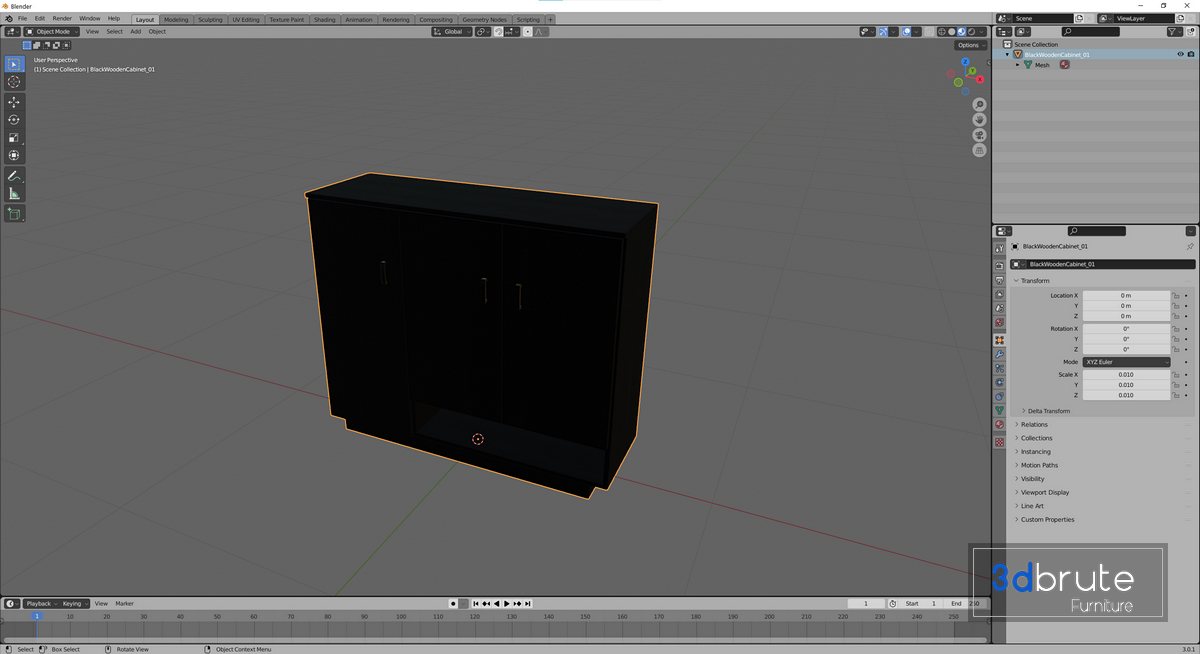Click the Scale X input field
Viewport: 1200px width, 654px height.
pyautogui.click(x=1126, y=375)
